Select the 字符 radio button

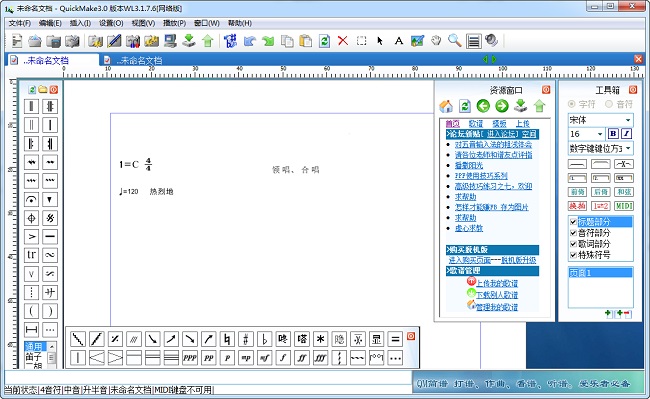coord(572,104)
